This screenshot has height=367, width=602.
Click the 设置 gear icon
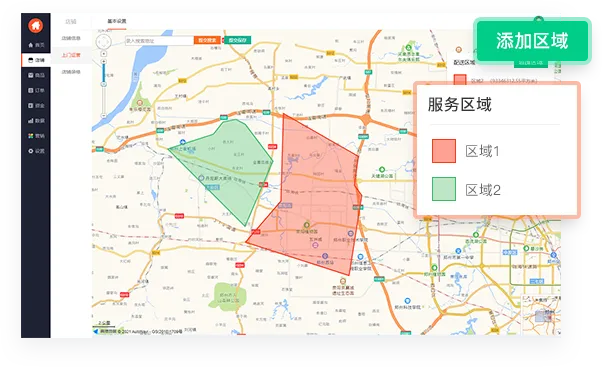coord(31,151)
